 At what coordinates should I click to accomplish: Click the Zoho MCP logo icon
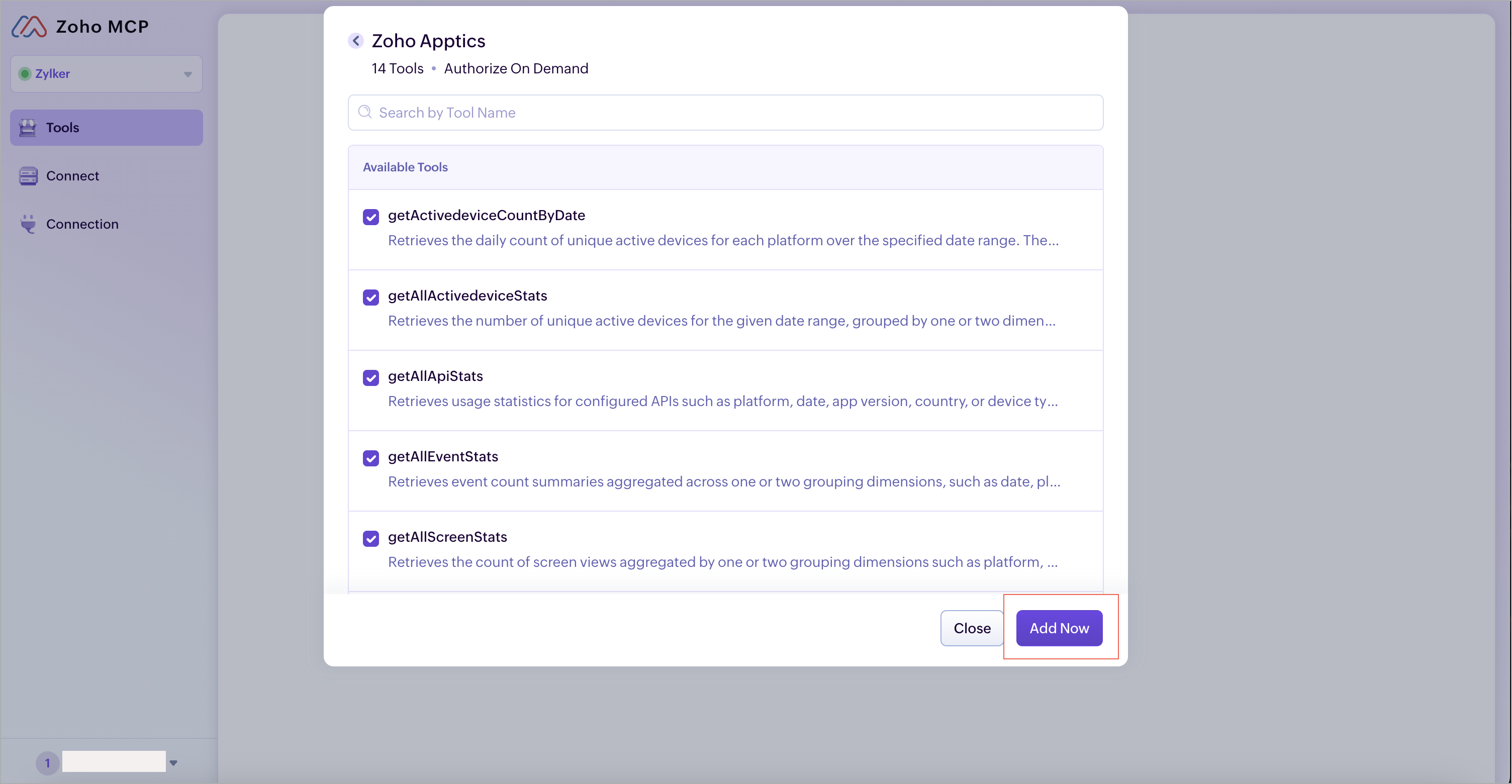pyautogui.click(x=29, y=27)
